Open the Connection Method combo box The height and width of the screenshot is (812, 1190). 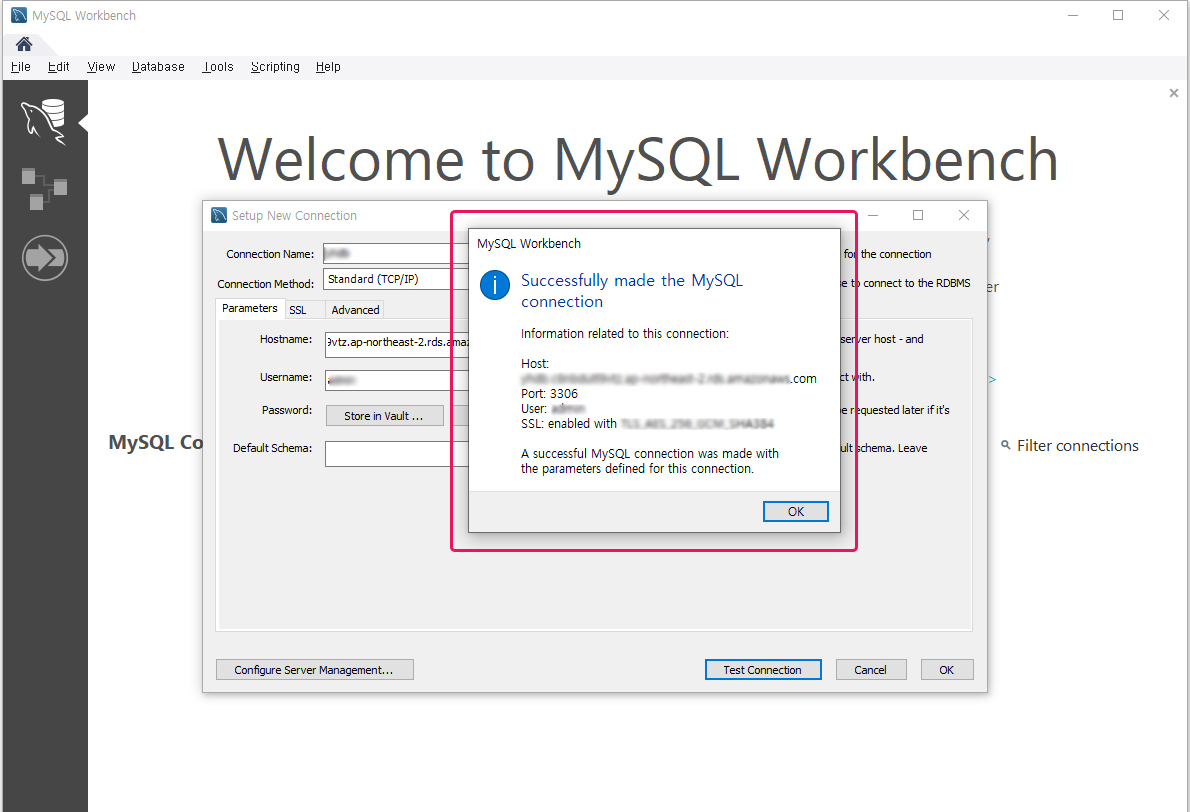[x=396, y=279]
